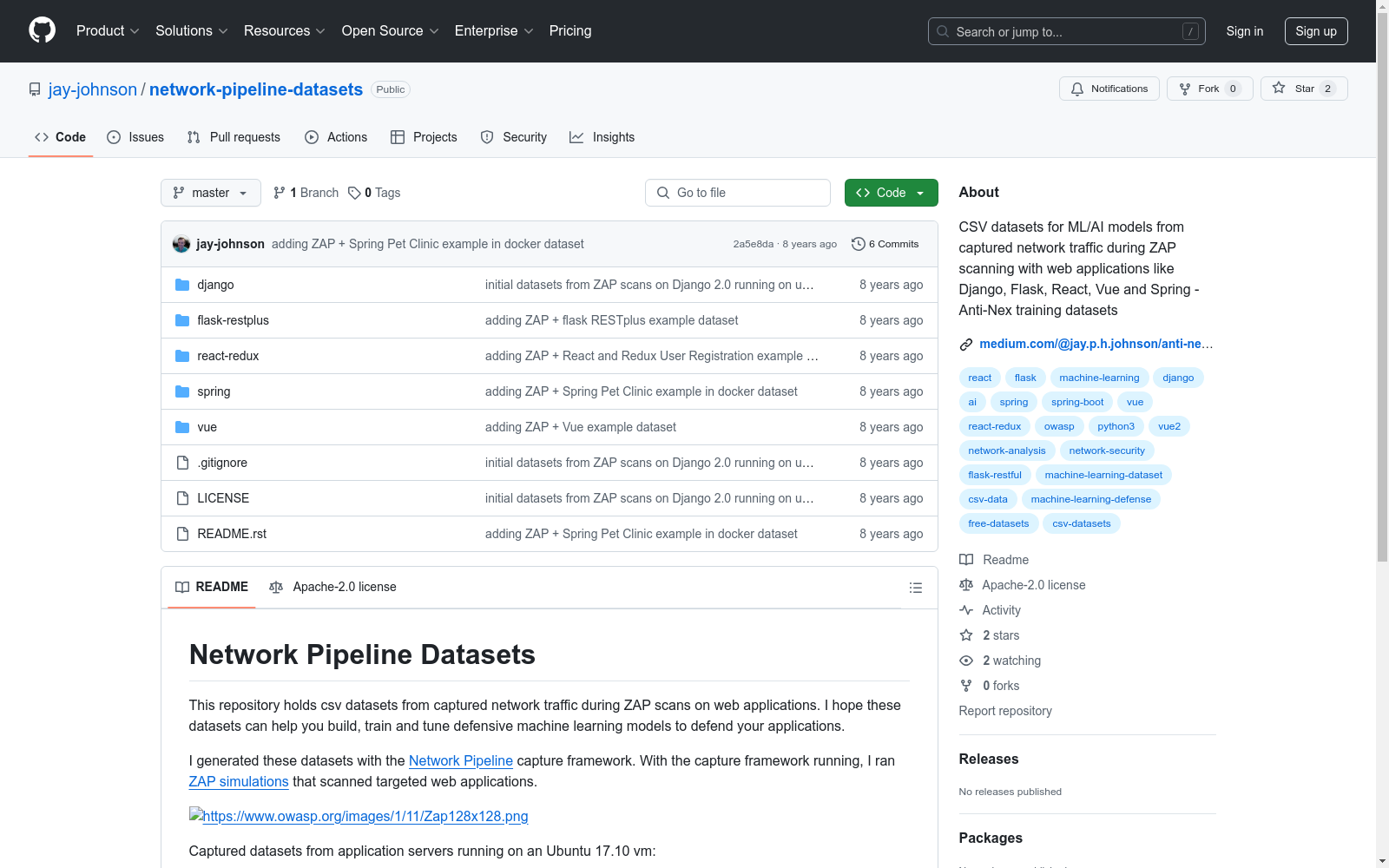Click the GitHub logo icon
This screenshot has height=868, width=1389.
(x=42, y=30)
